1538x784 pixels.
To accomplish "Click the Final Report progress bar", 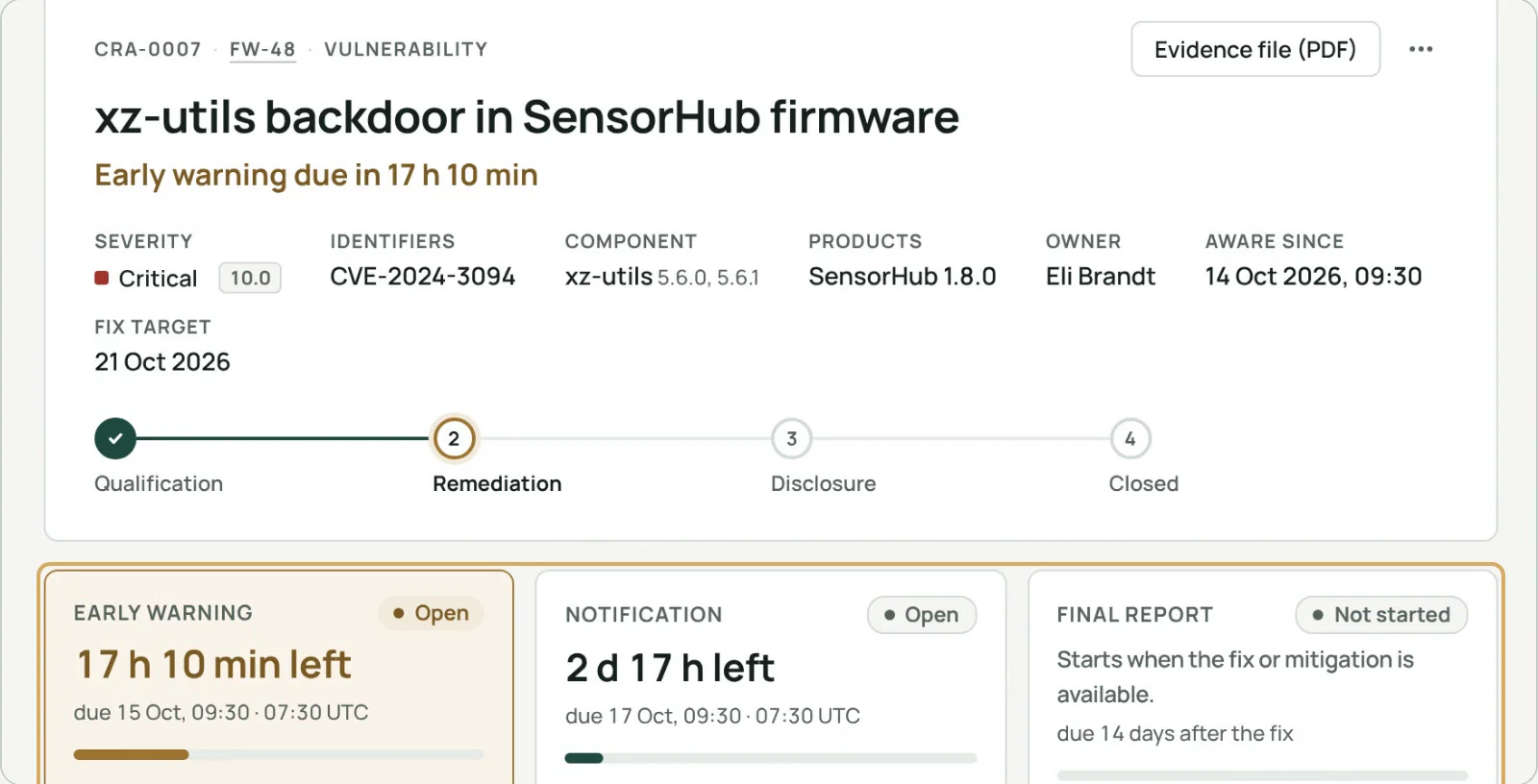I will tap(1262, 775).
